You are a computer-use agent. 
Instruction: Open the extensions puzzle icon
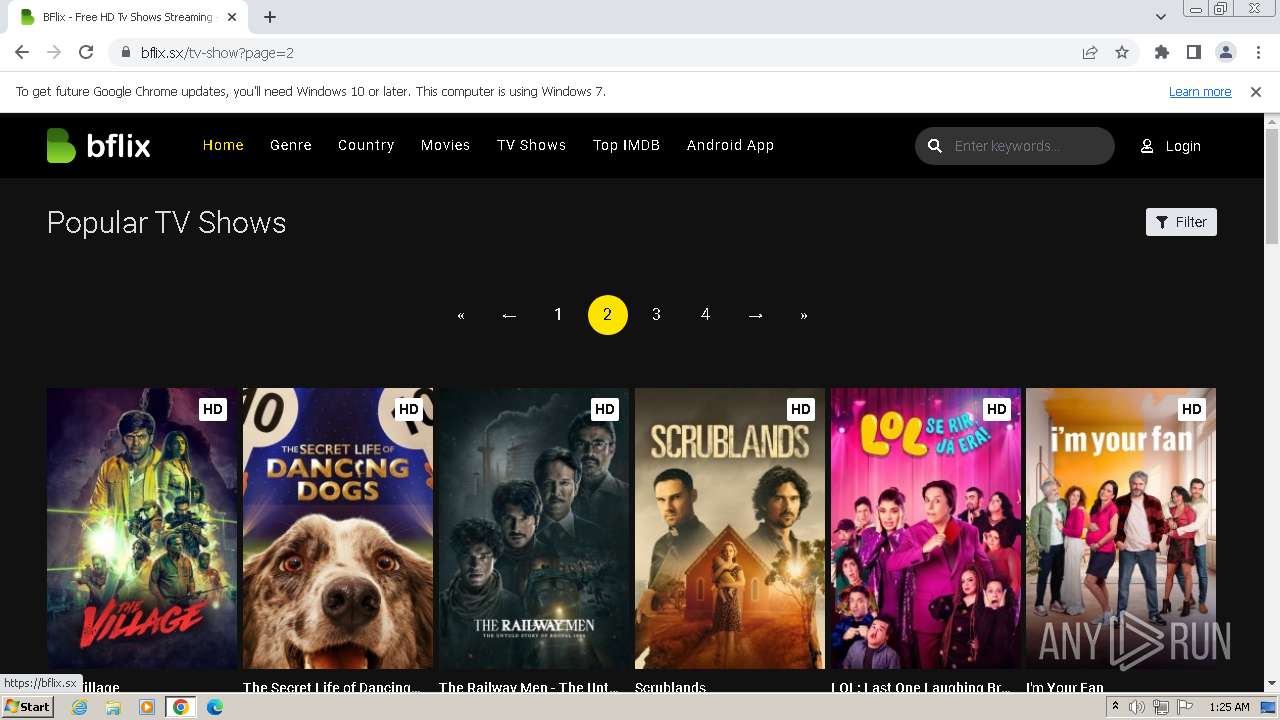tap(1162, 53)
